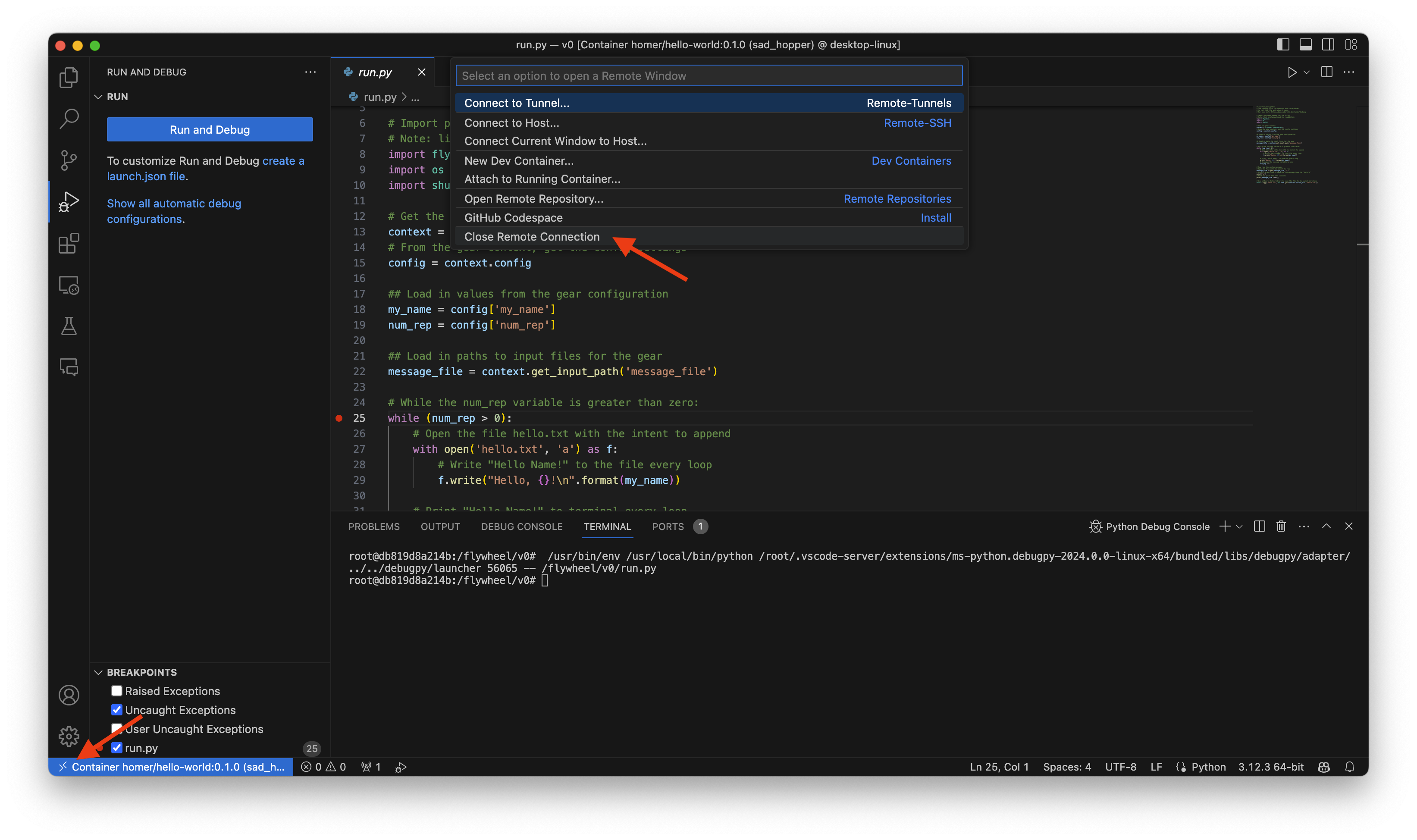The width and height of the screenshot is (1417, 840).
Task: Open the Search view icon
Action: click(69, 119)
